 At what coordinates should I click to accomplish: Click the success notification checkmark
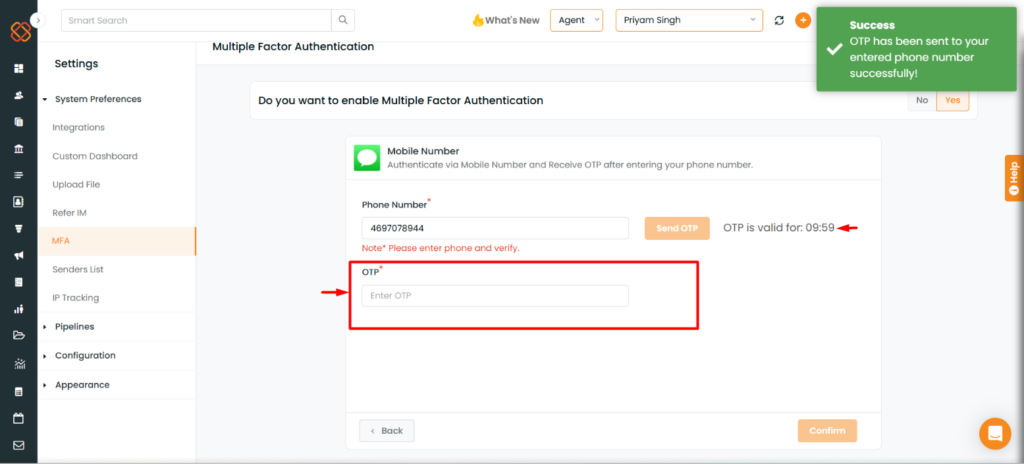coord(833,50)
